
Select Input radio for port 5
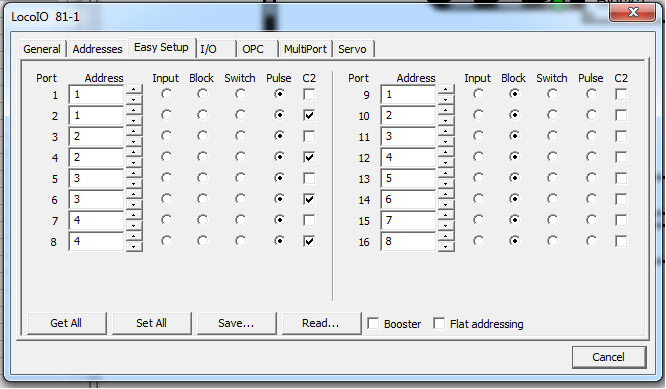[166, 178]
